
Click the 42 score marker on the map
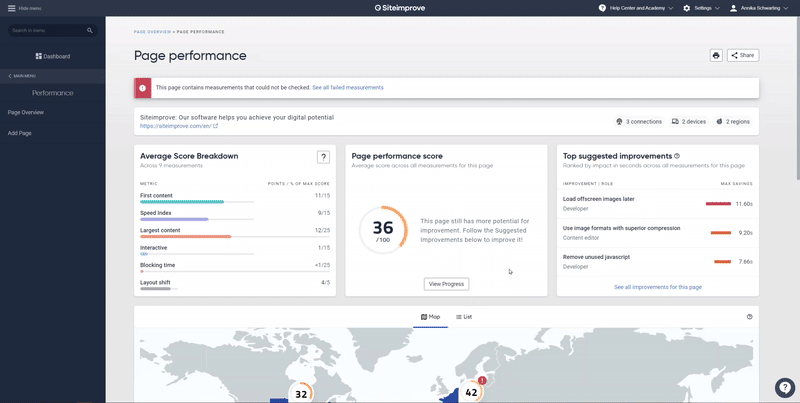[x=471, y=392]
